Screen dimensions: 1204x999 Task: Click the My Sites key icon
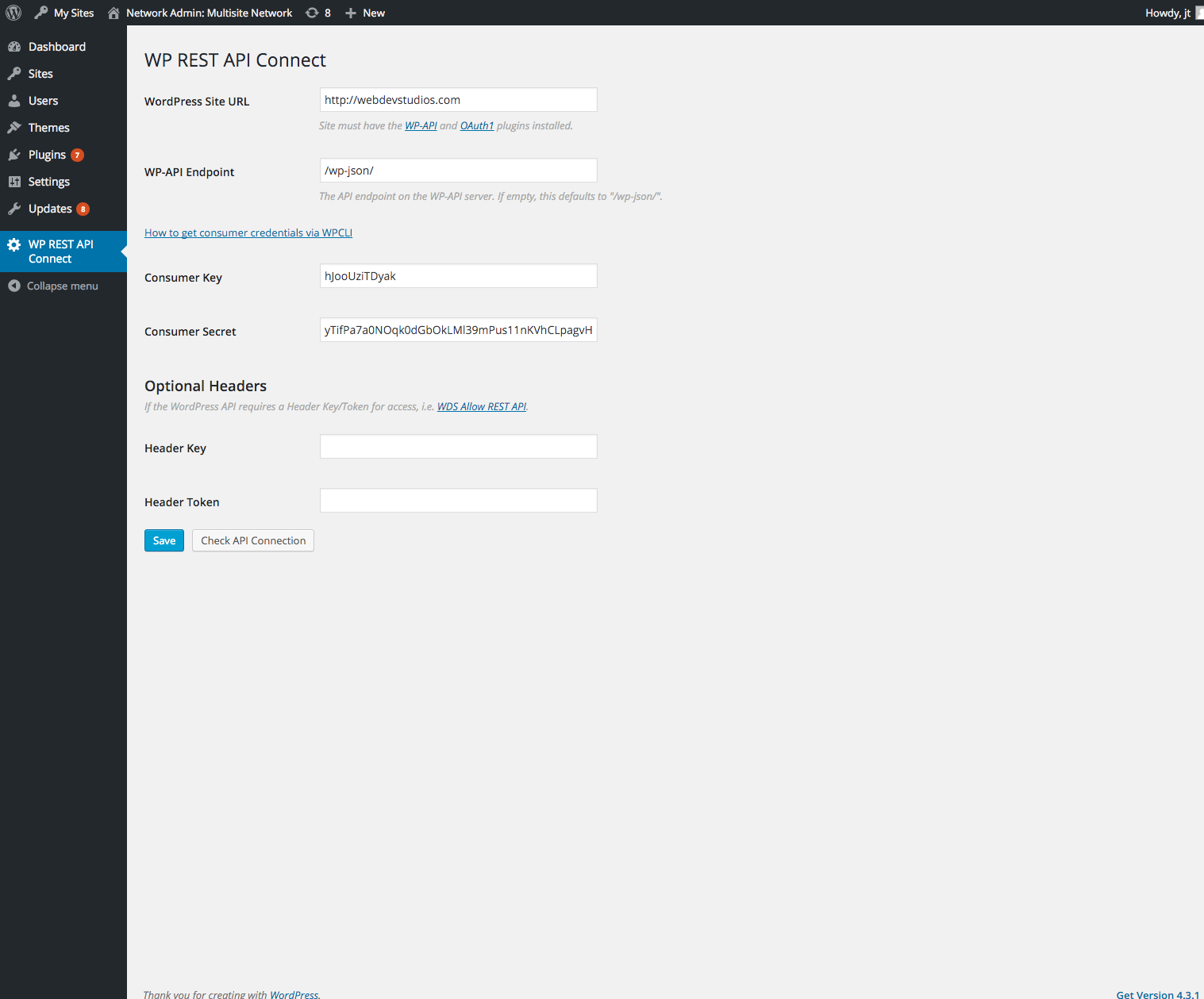point(41,13)
